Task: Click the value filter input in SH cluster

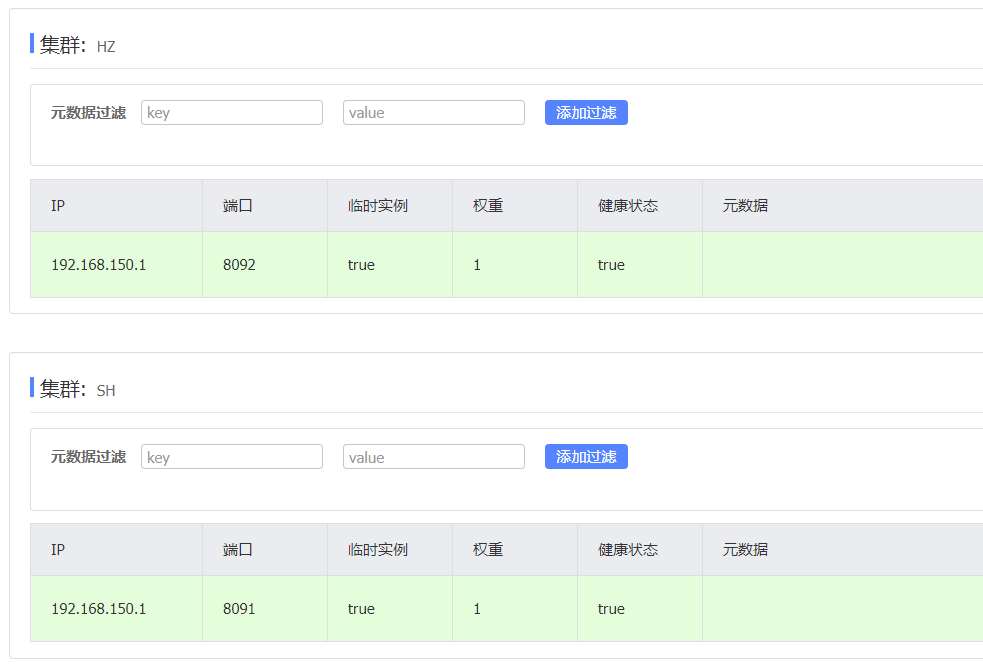Action: coord(433,457)
